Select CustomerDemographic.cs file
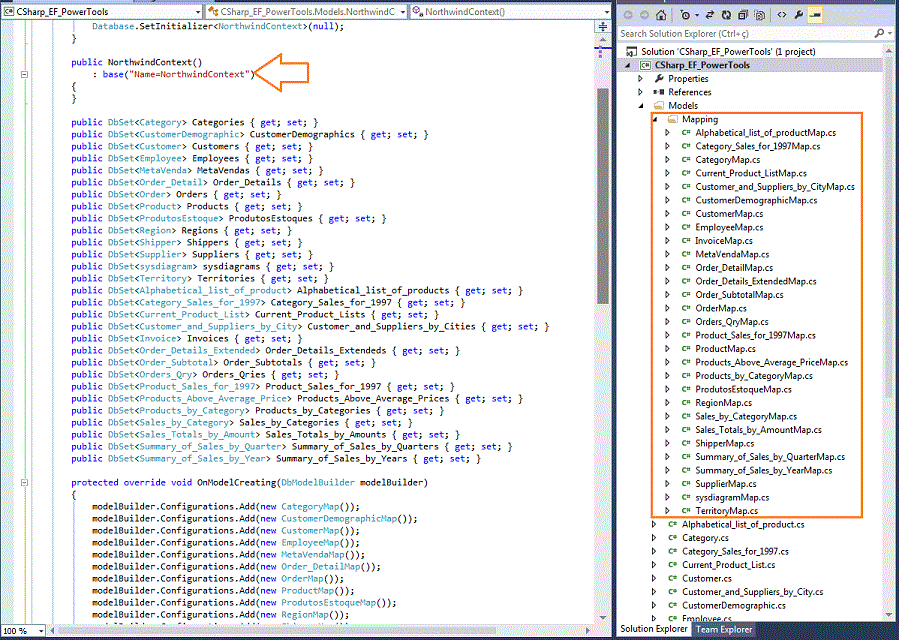This screenshot has height=640, width=899. click(x=734, y=605)
